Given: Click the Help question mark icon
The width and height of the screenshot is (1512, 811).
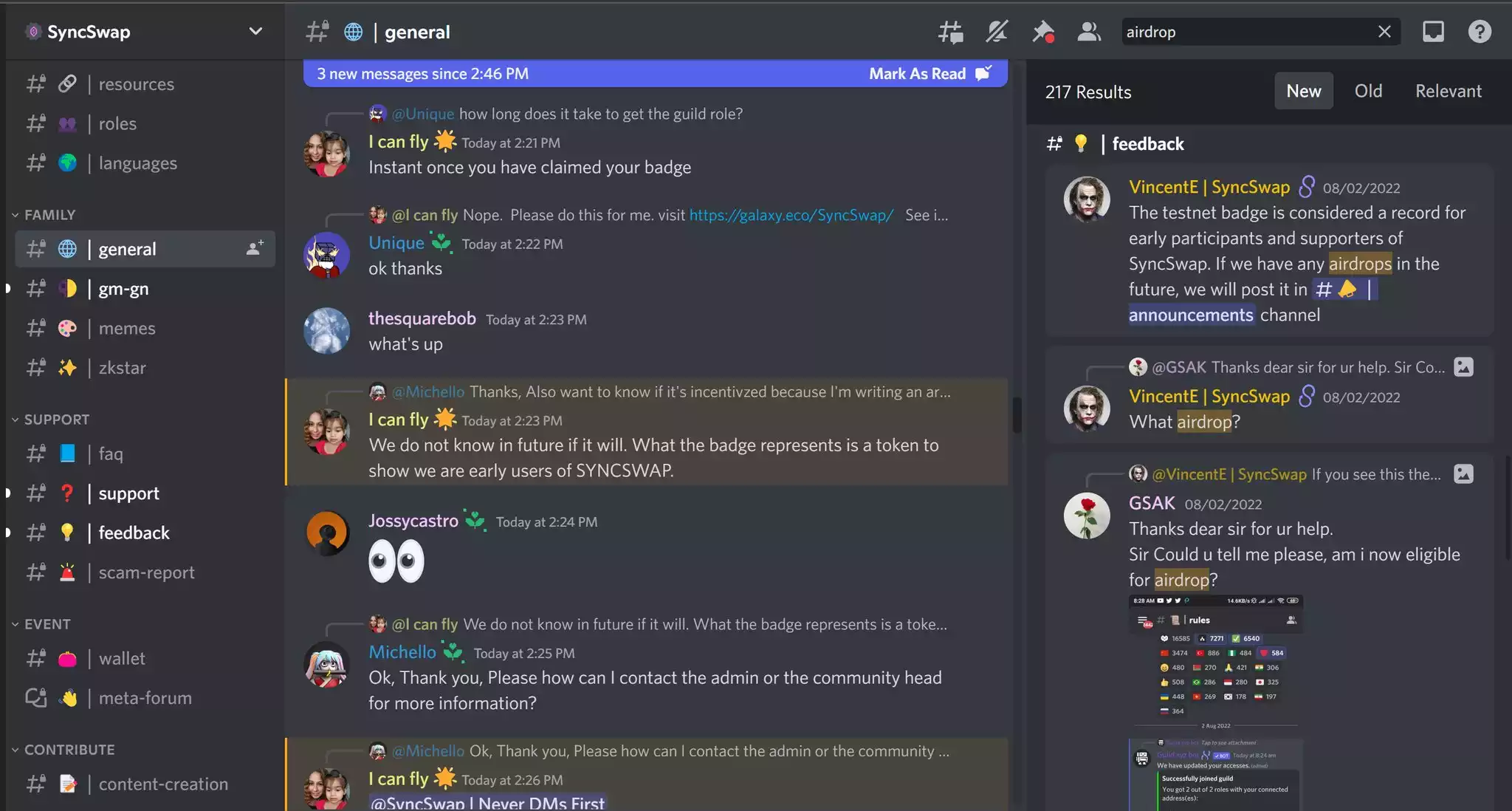Looking at the screenshot, I should 1480,32.
